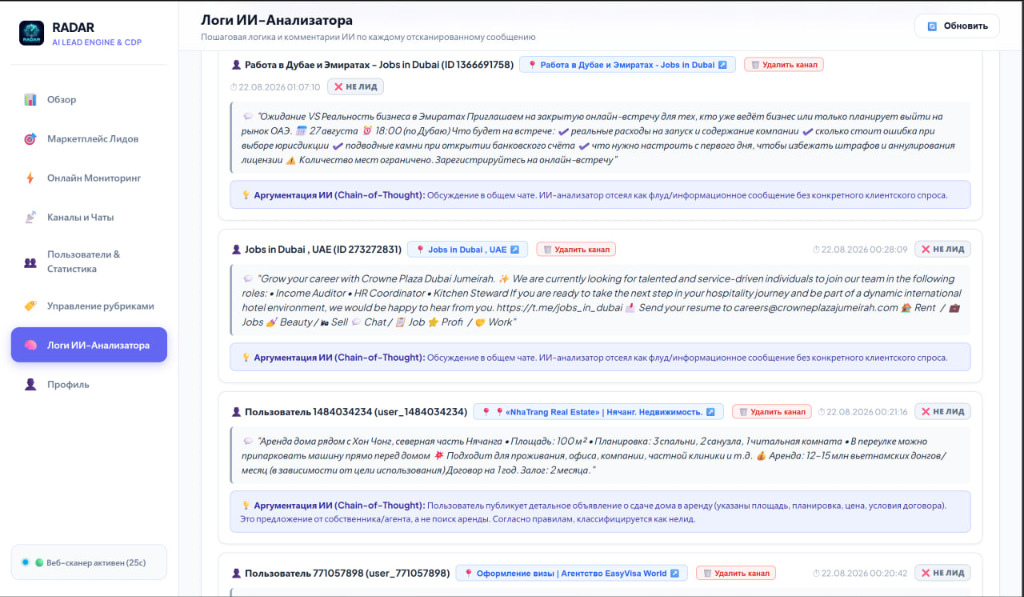
Task: Open Пользователи & Статистика
Action: [x=89, y=261]
